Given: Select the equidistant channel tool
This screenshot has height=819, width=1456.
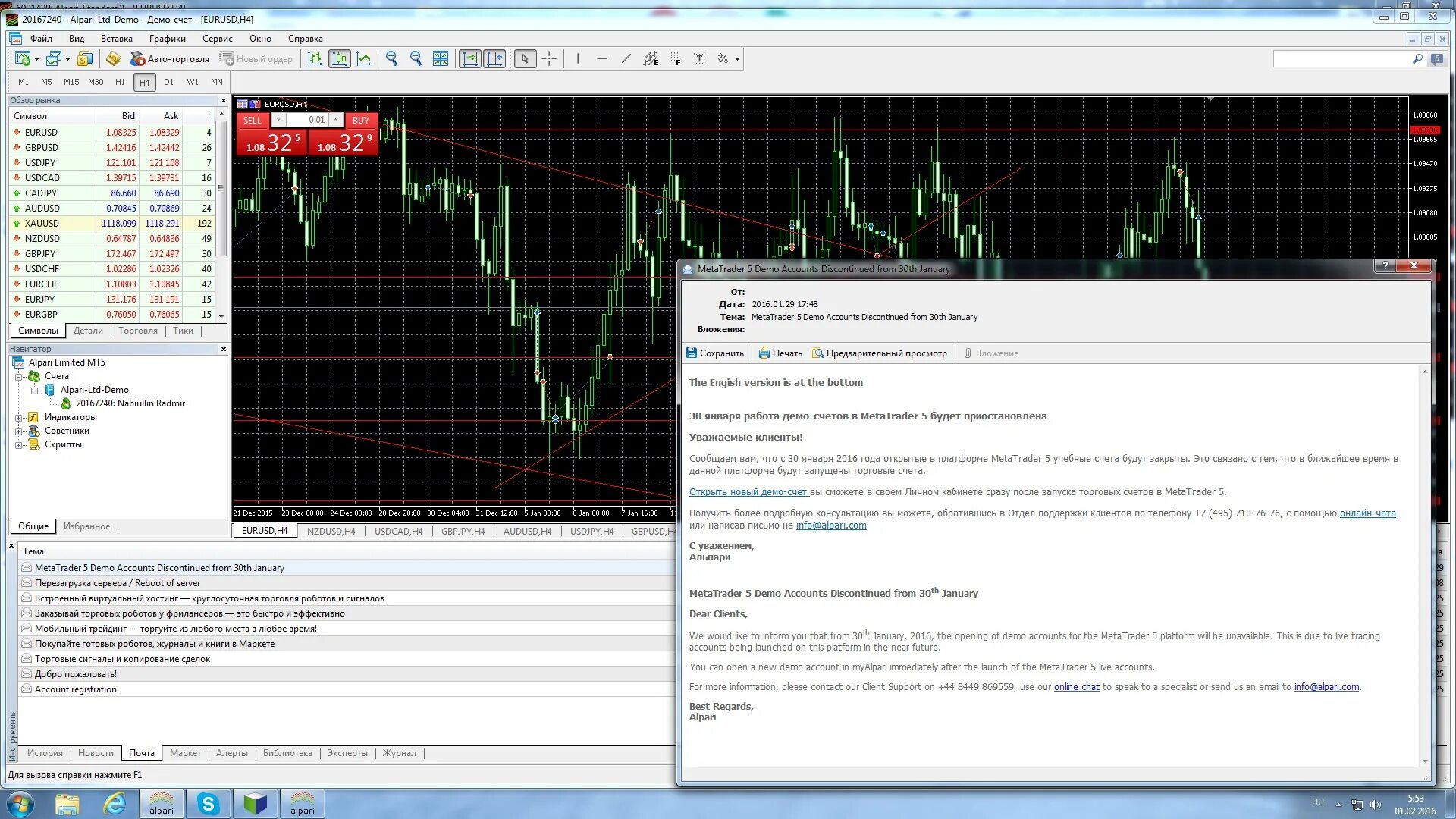Looking at the screenshot, I should coord(651,58).
